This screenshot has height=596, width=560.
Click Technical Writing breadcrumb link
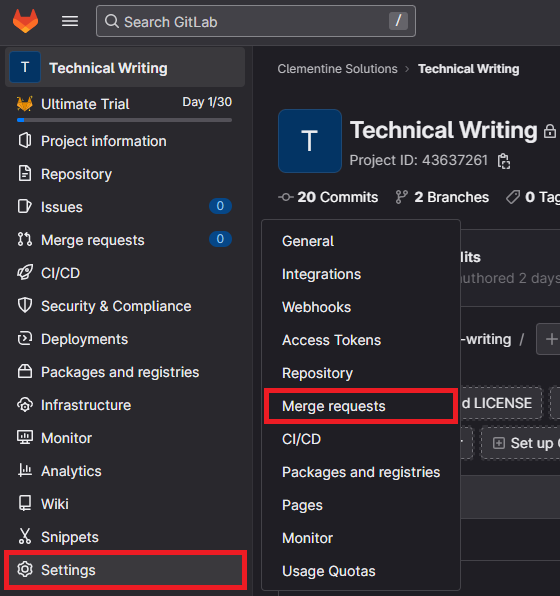pyautogui.click(x=468, y=69)
